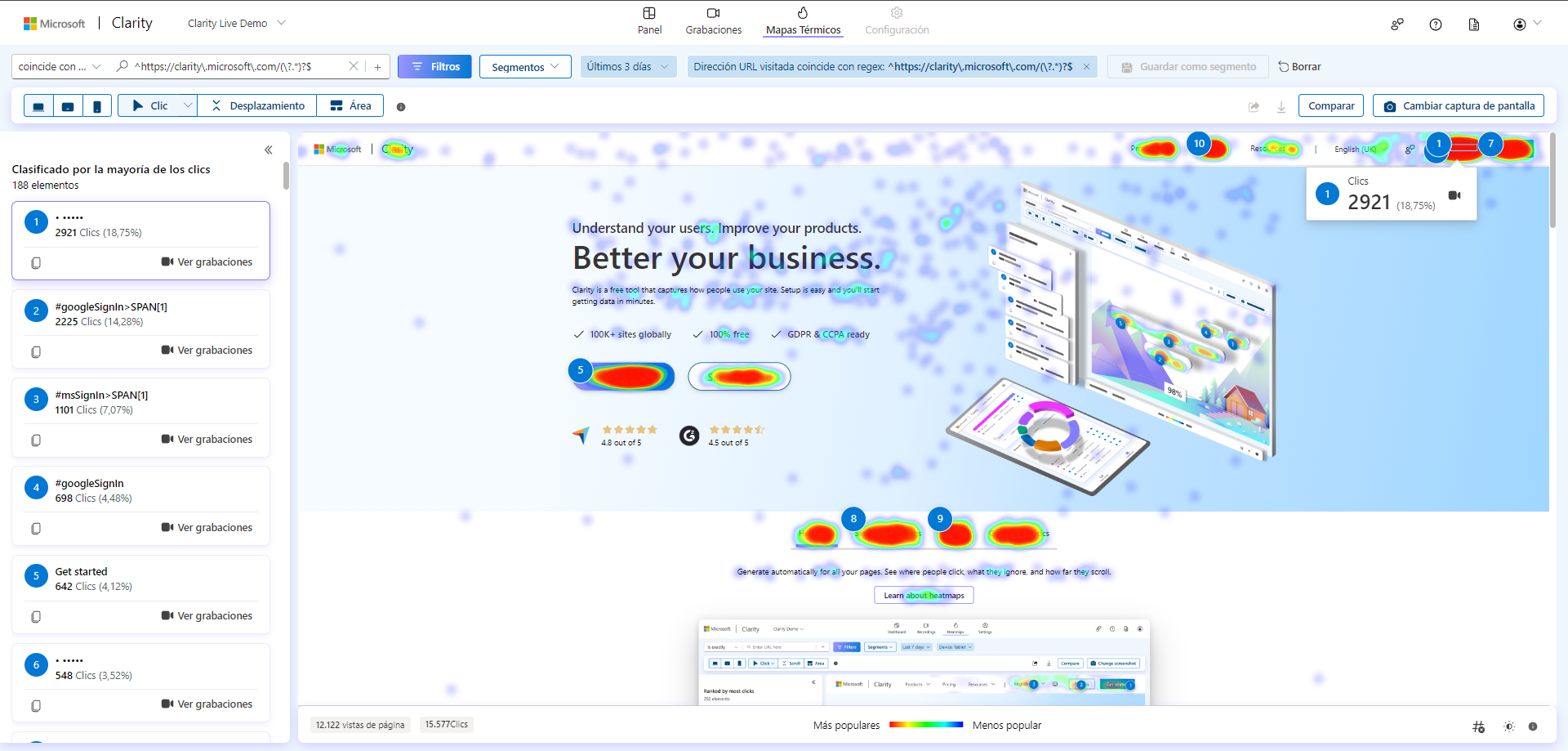Expand the Clarity Live Demo project dropdown
Image resolution: width=1568 pixels, height=751 pixels.
pos(237,23)
